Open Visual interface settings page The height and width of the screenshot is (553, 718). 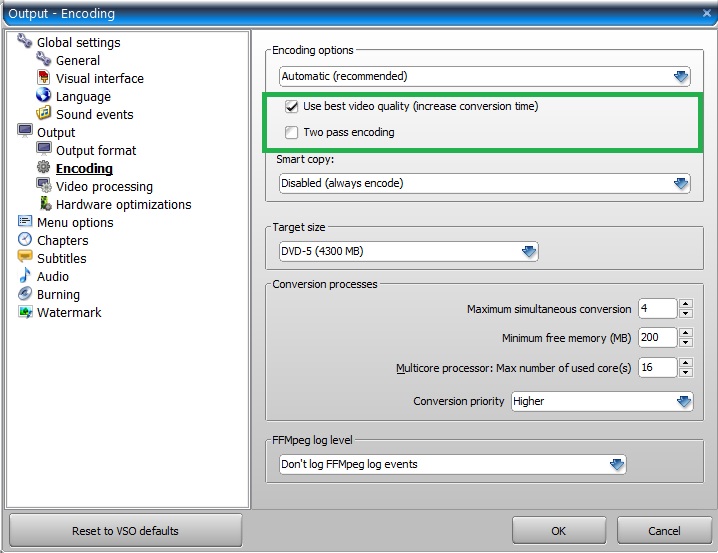(100, 78)
